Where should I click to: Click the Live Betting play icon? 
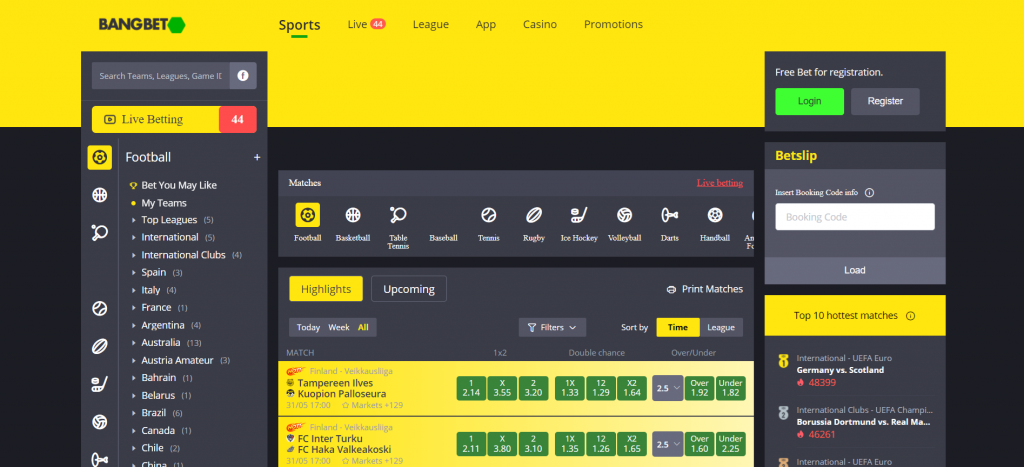click(x=110, y=120)
